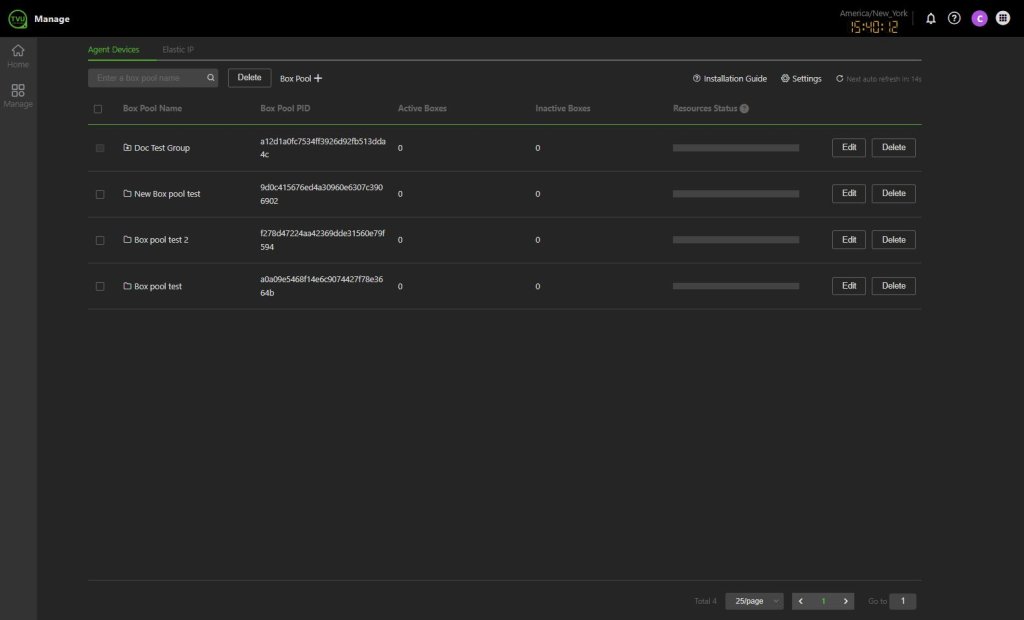This screenshot has height=620, width=1024.
Task: Open the Manage sidebar icon
Action: pos(18,95)
